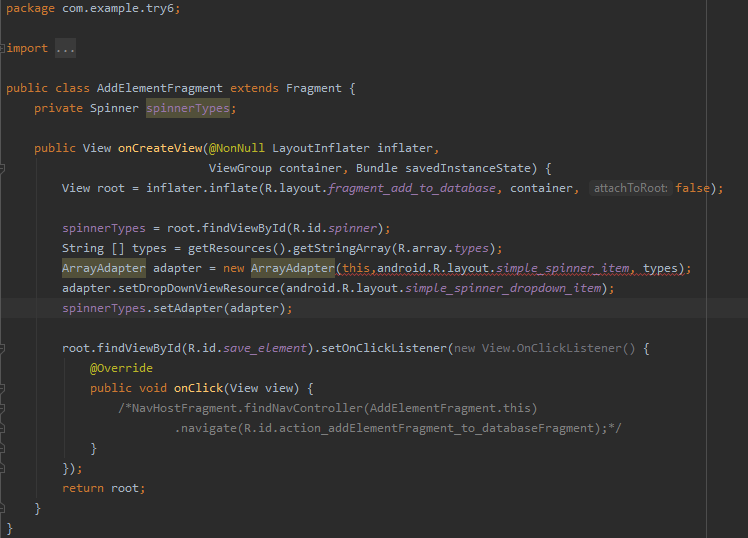The height and width of the screenshot is (538, 748).
Task: Click the "extends" keyword
Action: [254, 88]
